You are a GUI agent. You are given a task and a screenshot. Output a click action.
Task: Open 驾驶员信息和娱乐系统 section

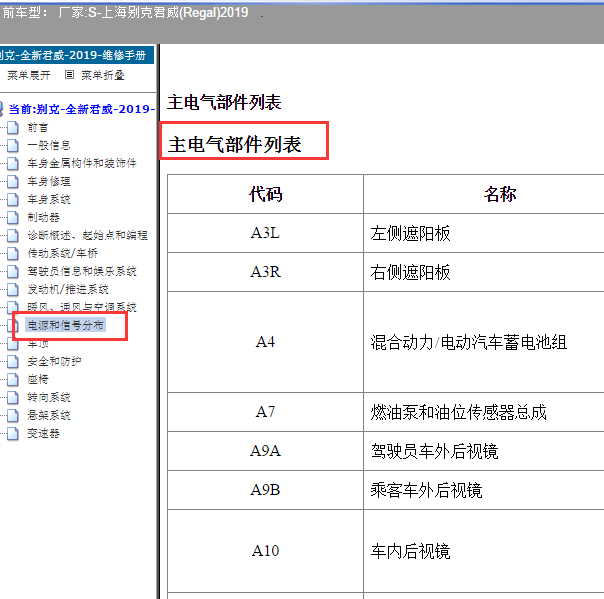point(82,271)
